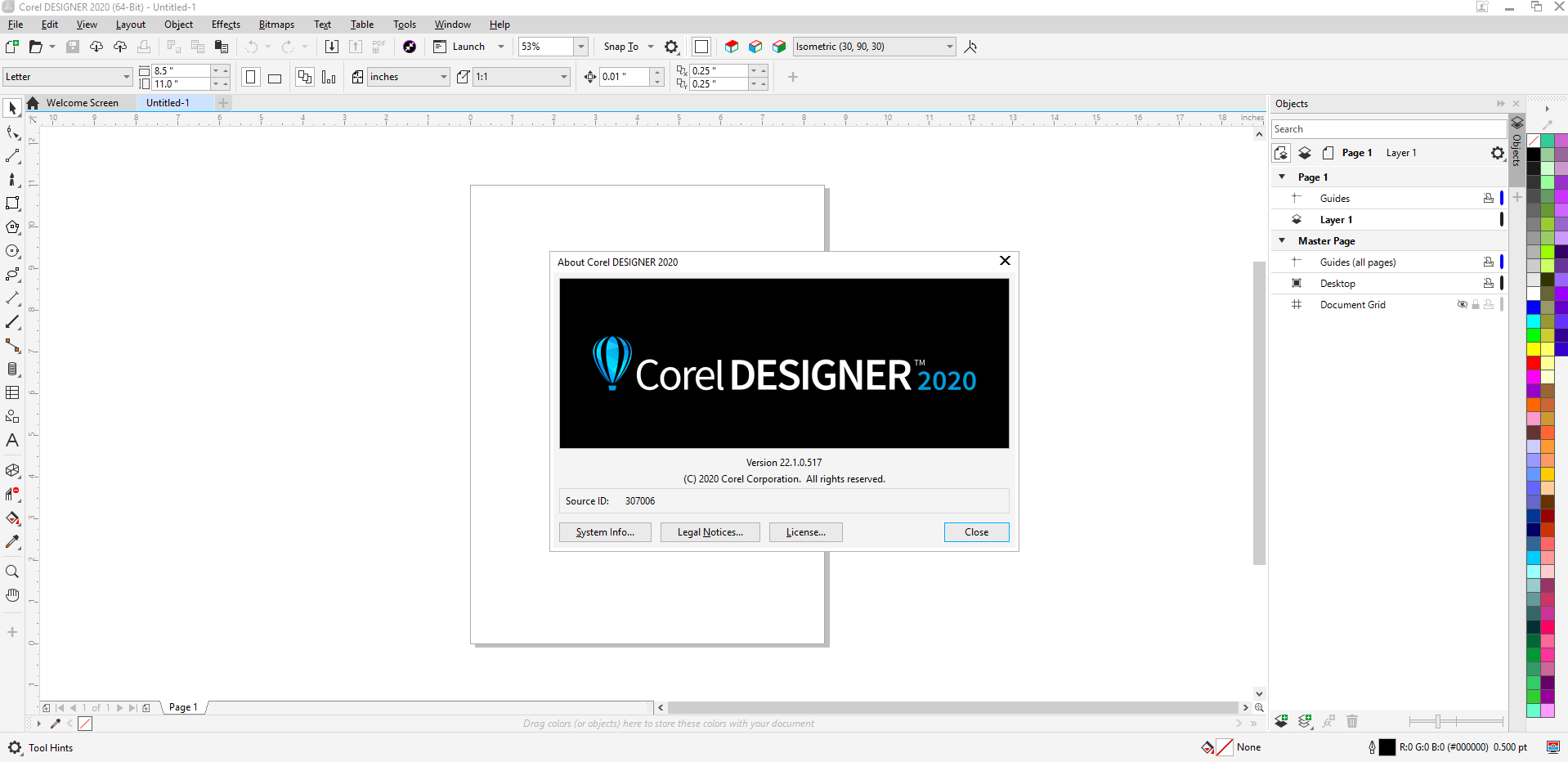Click the Corel round logo icon beside Launch
The width and height of the screenshot is (1568, 762).
[410, 47]
